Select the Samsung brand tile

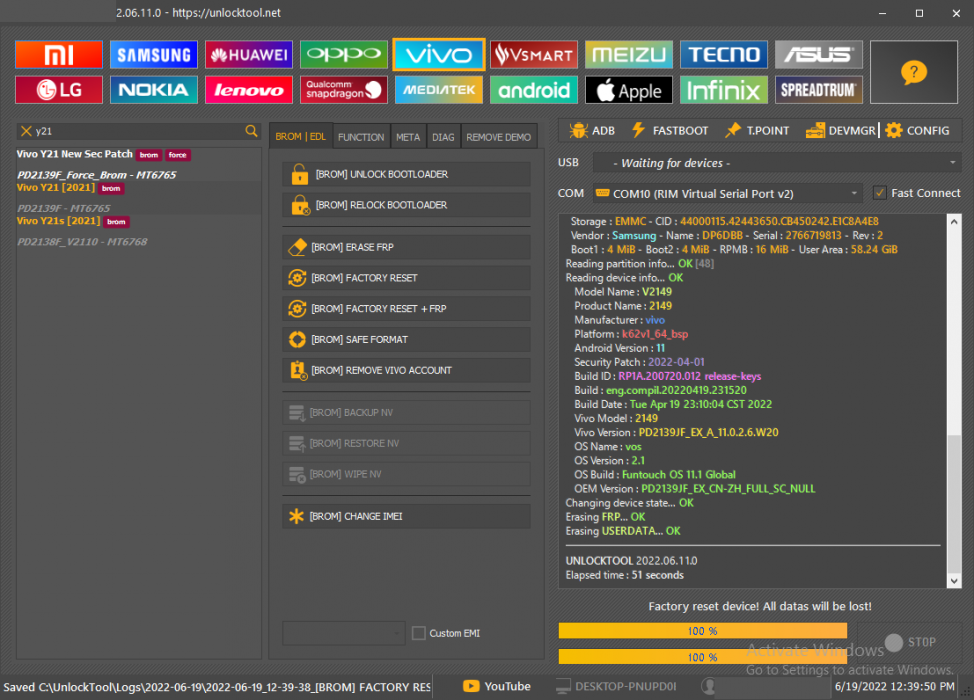pyautogui.click(x=154, y=55)
